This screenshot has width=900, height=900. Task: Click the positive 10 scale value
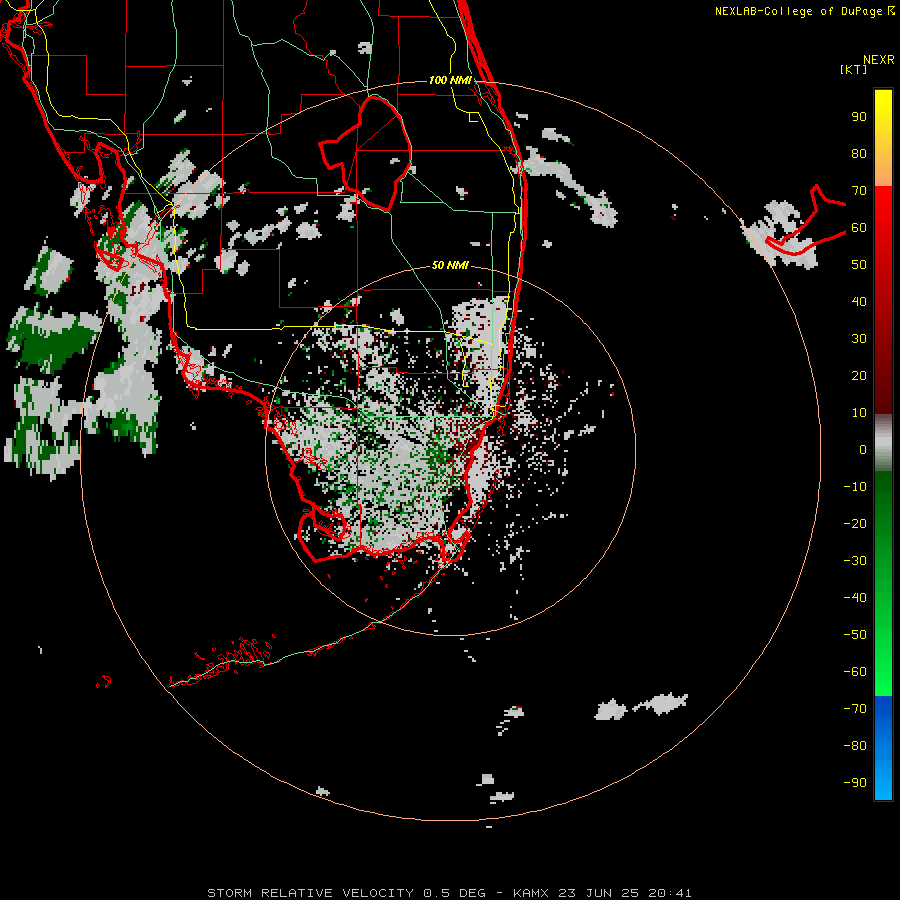(x=859, y=413)
